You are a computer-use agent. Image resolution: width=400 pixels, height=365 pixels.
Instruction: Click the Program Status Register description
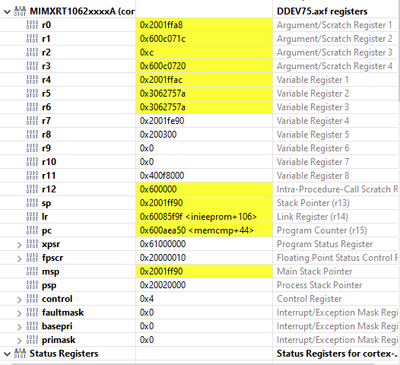325,244
